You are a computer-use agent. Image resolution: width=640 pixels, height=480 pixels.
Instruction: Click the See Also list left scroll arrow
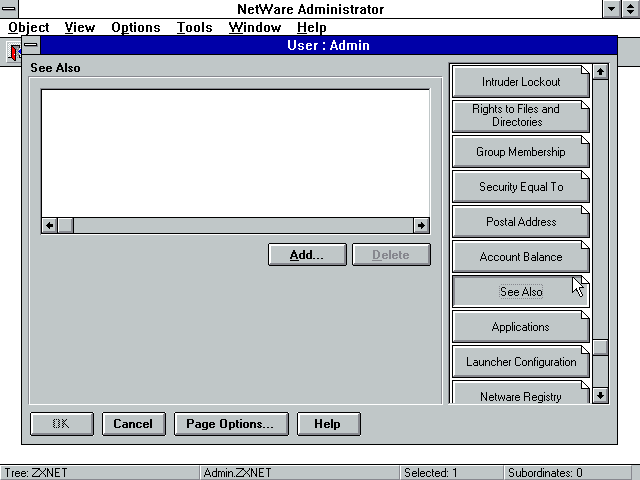coord(49,225)
